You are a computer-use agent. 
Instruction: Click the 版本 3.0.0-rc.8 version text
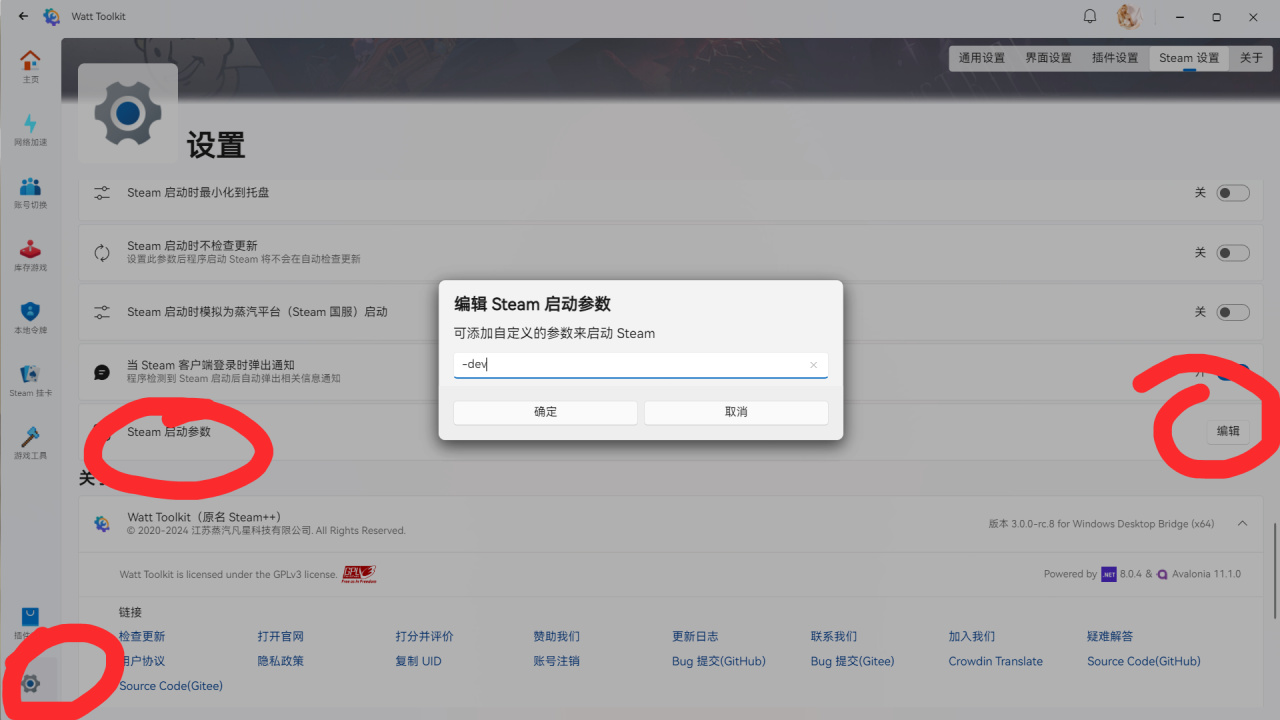click(1101, 523)
